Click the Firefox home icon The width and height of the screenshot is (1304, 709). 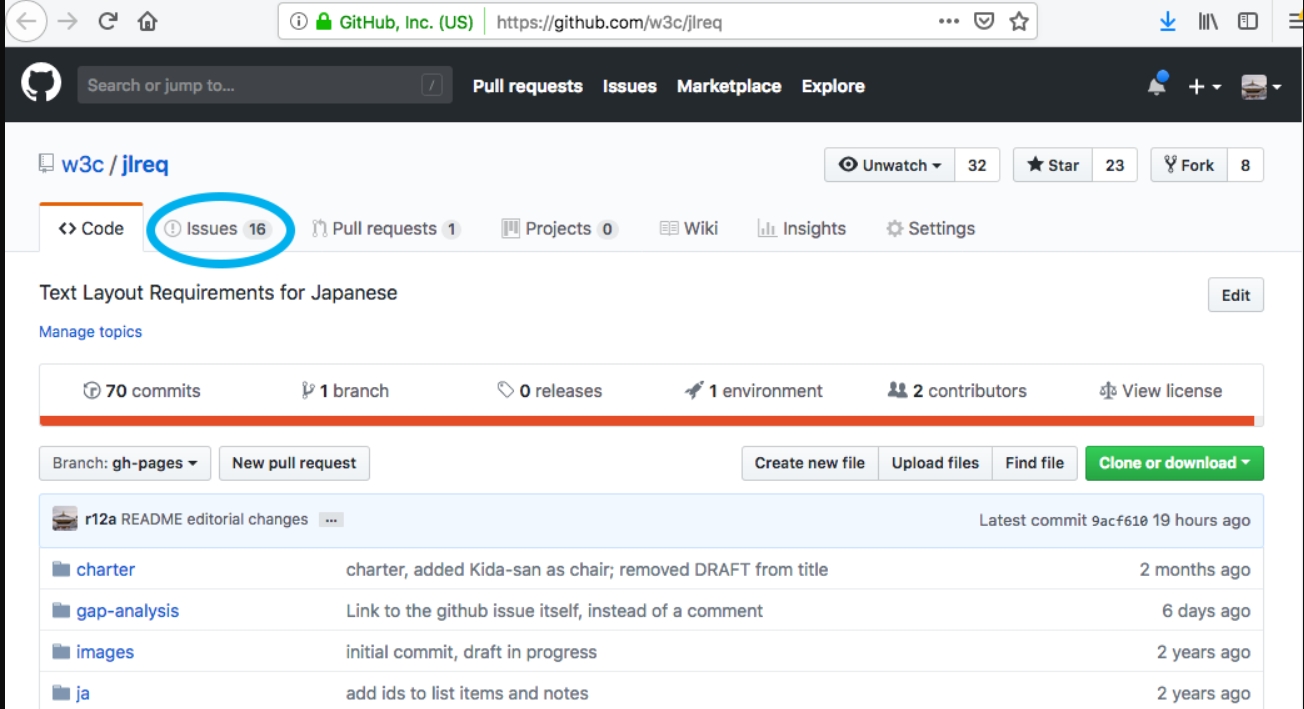[147, 21]
